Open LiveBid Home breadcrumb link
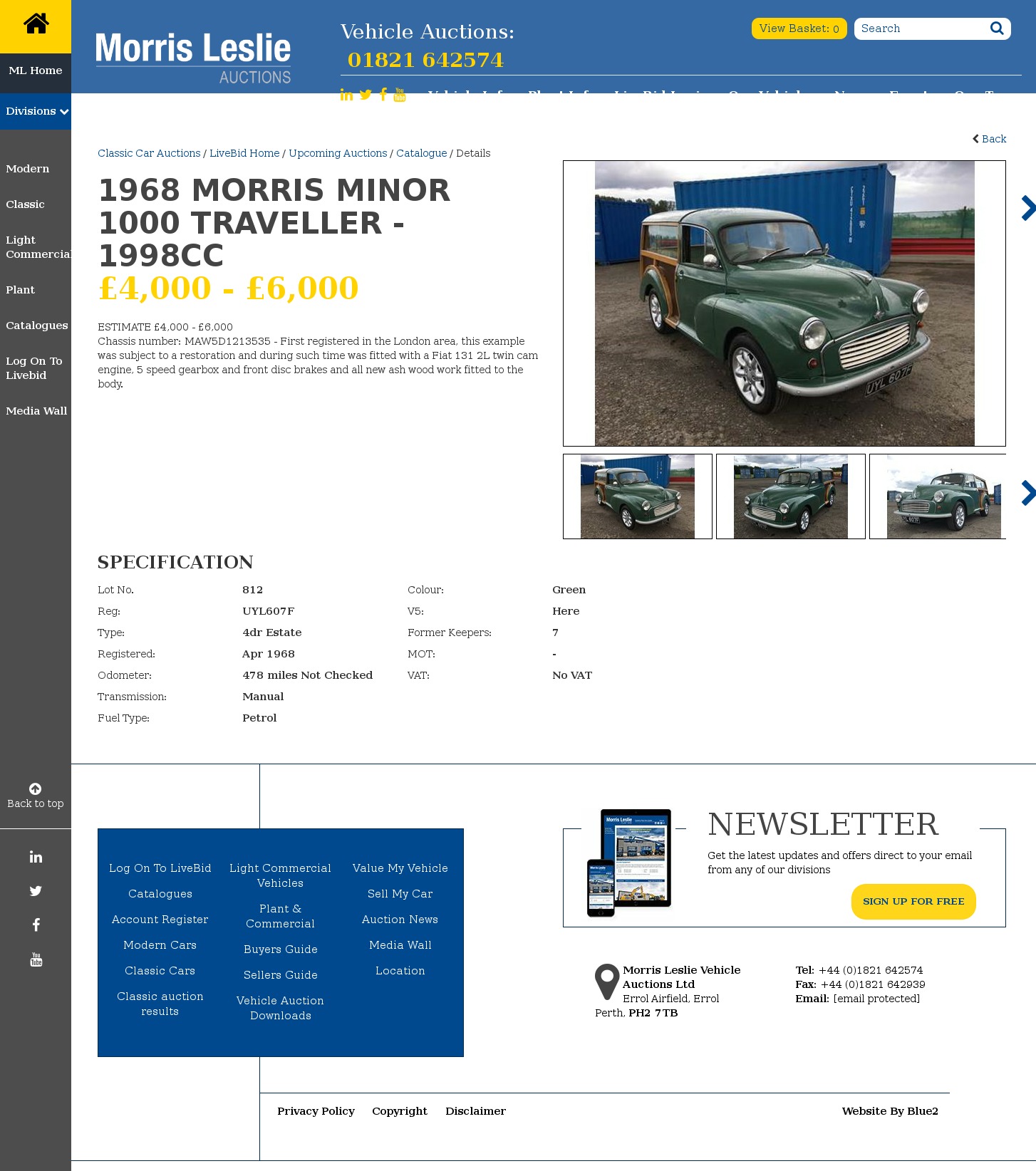 pos(244,153)
